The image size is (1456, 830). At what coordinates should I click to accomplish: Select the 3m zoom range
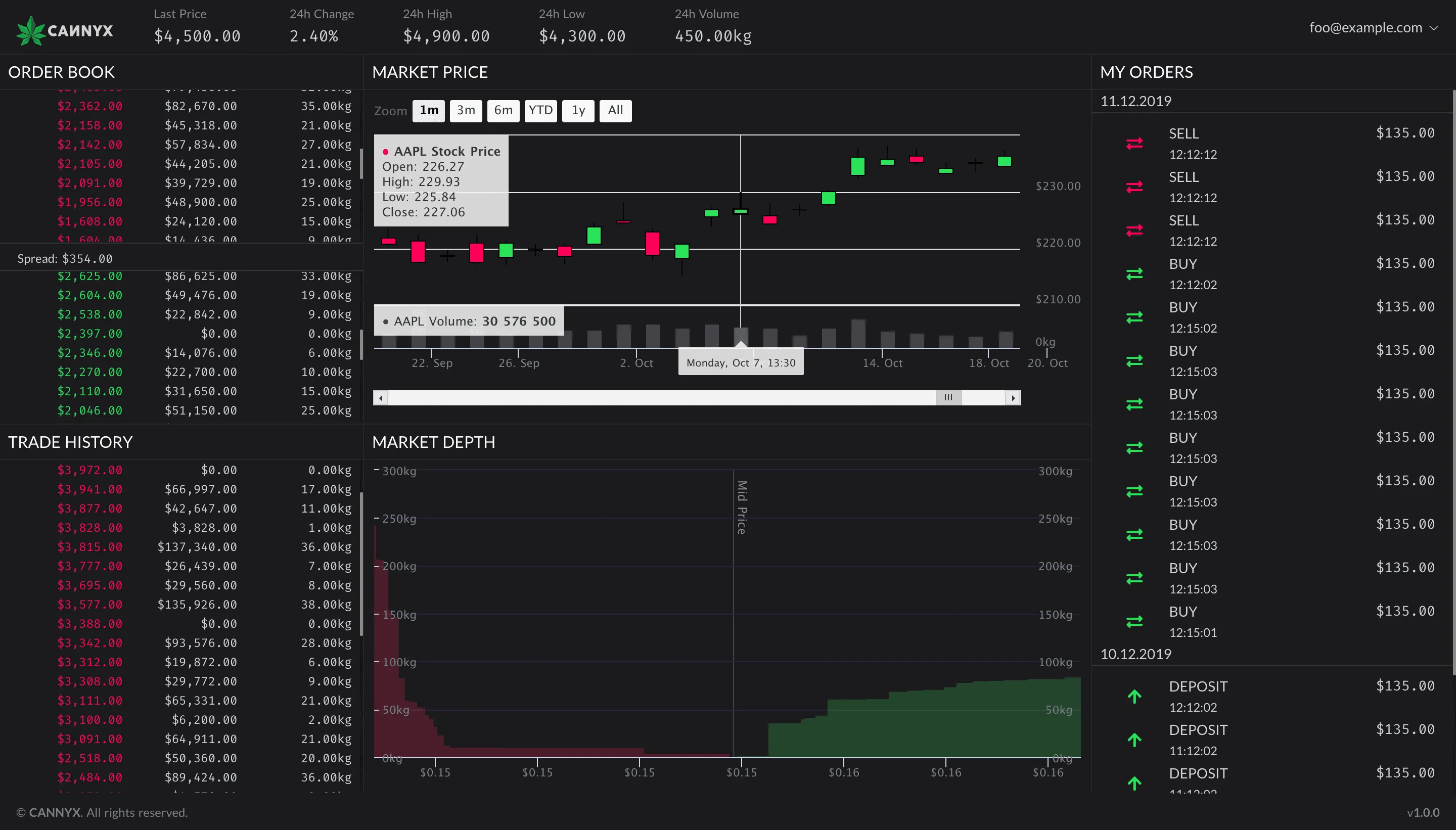tap(466, 110)
